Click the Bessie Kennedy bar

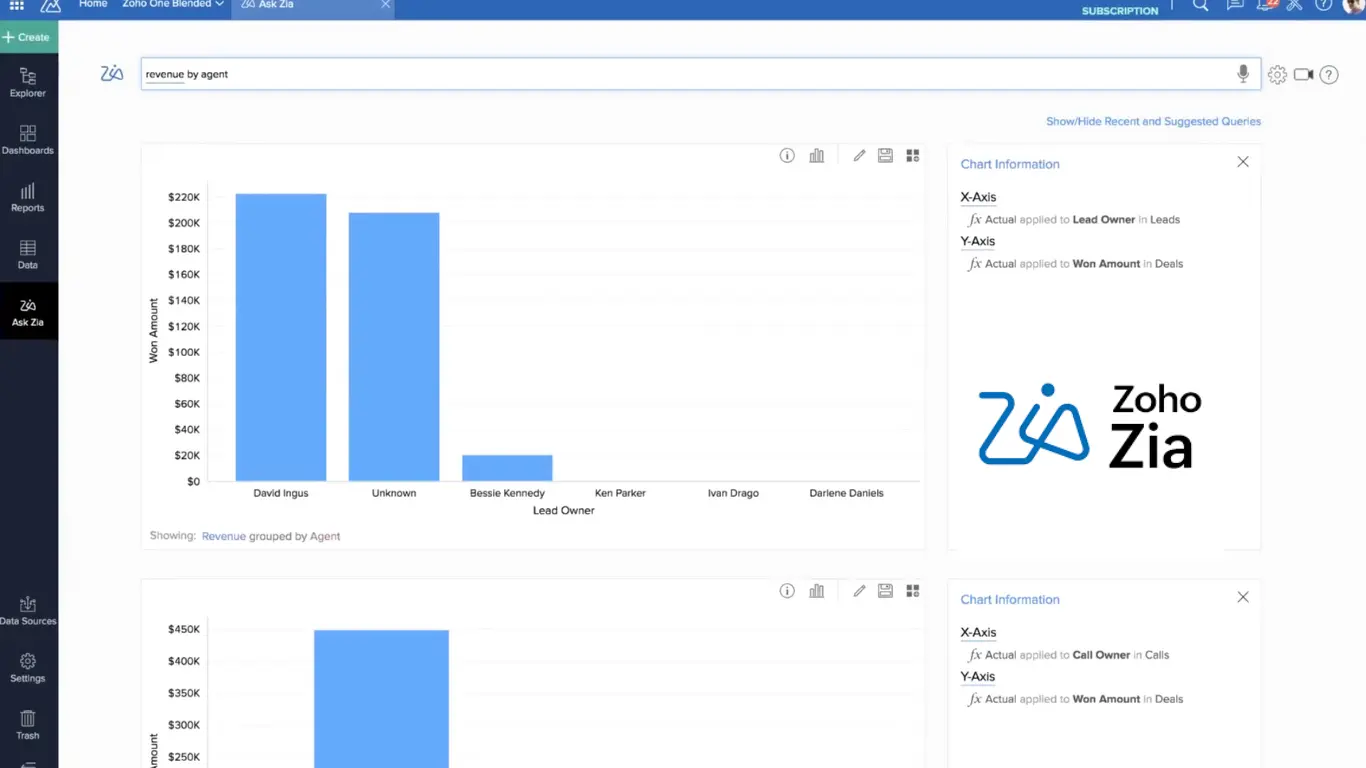coord(507,468)
